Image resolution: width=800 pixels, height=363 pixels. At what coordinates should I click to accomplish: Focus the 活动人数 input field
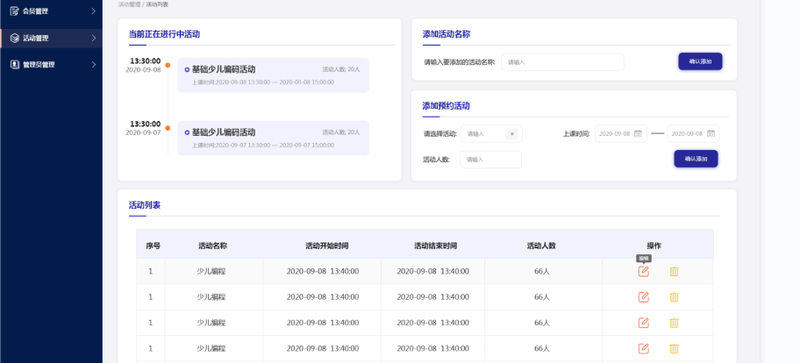(490, 159)
